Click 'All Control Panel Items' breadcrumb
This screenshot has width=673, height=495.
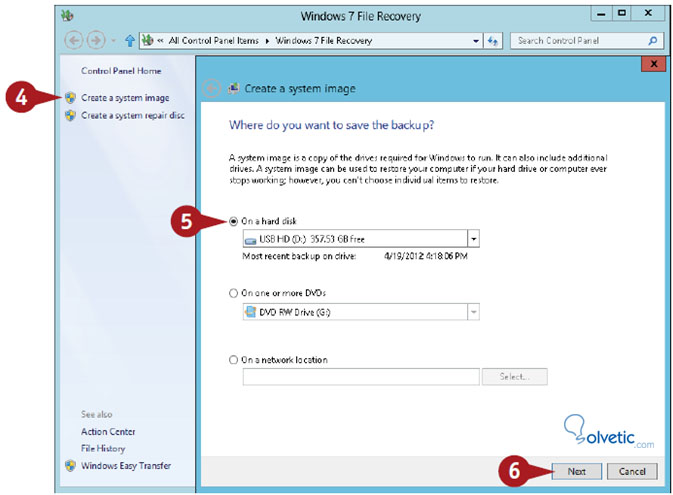tap(213, 41)
